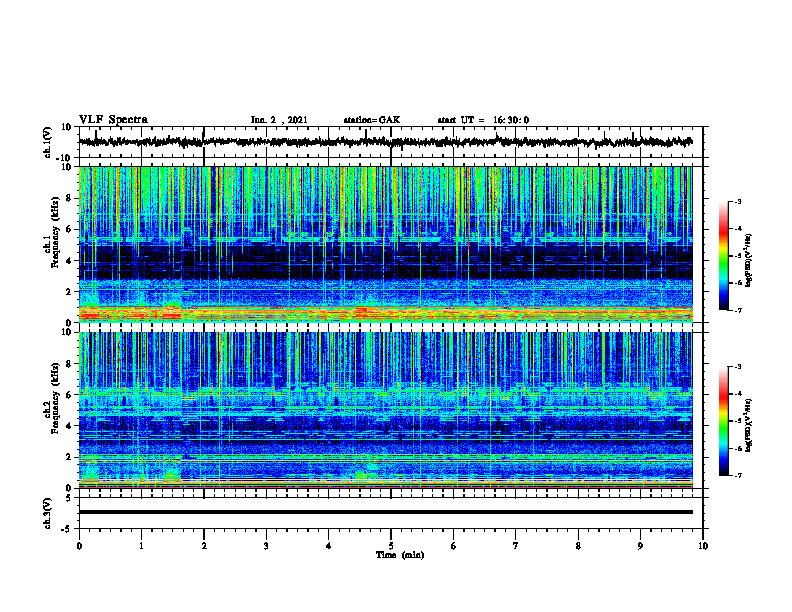
Task: Click the time axis tick label "4"
Action: coord(329,546)
